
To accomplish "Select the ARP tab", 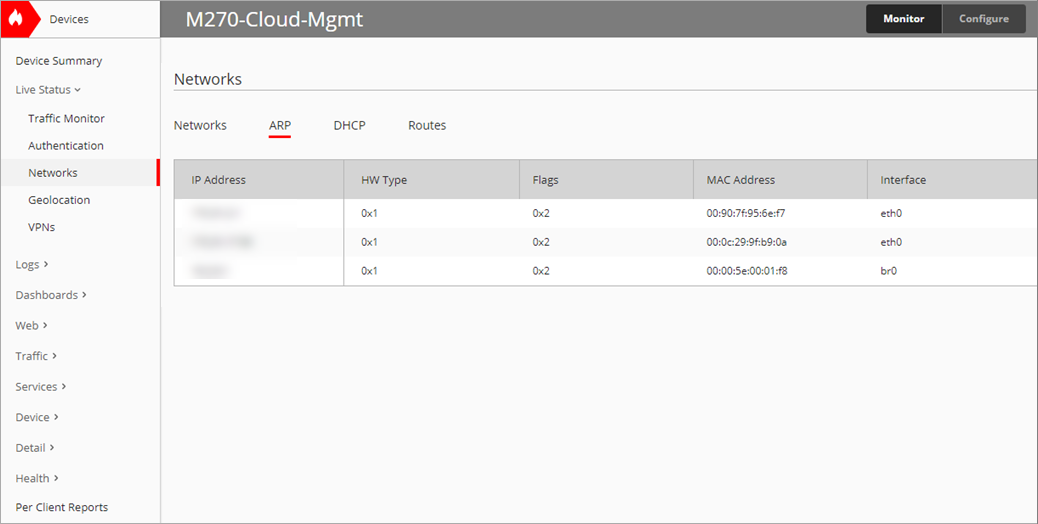I will click(280, 125).
